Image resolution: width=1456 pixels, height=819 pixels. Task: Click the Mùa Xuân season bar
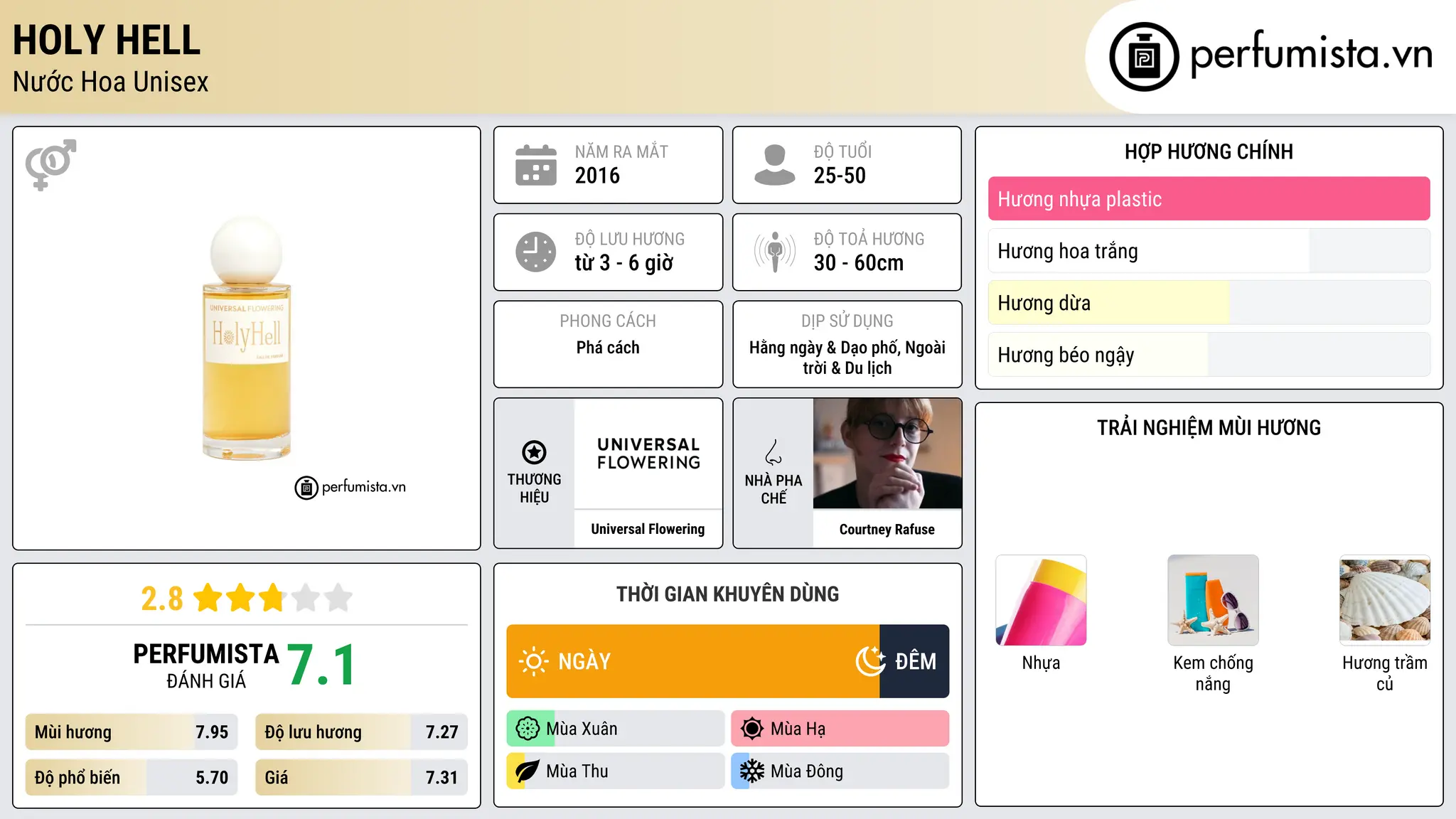coord(616,729)
